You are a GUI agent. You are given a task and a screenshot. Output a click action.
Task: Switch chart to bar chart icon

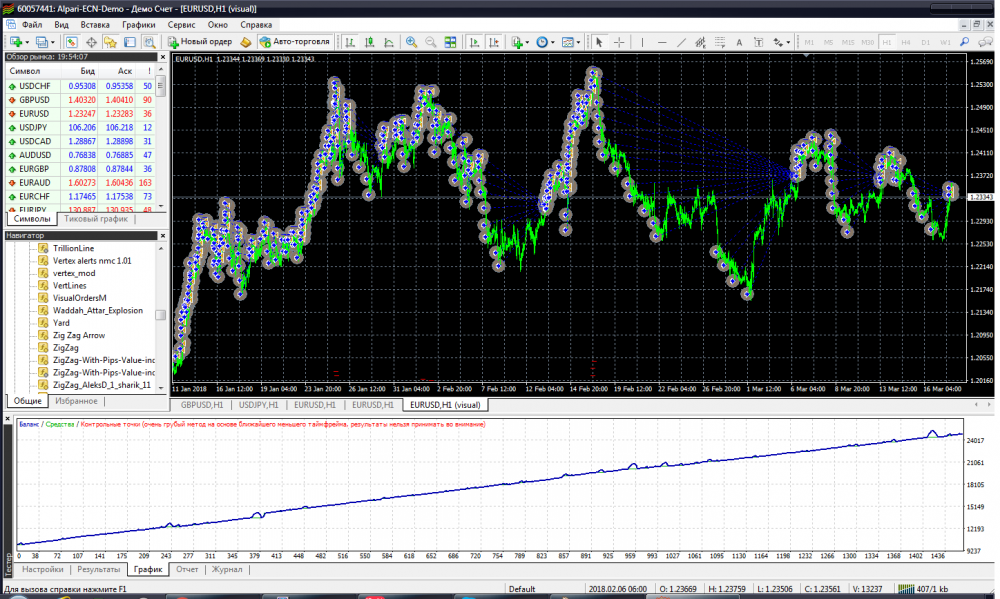[349, 42]
